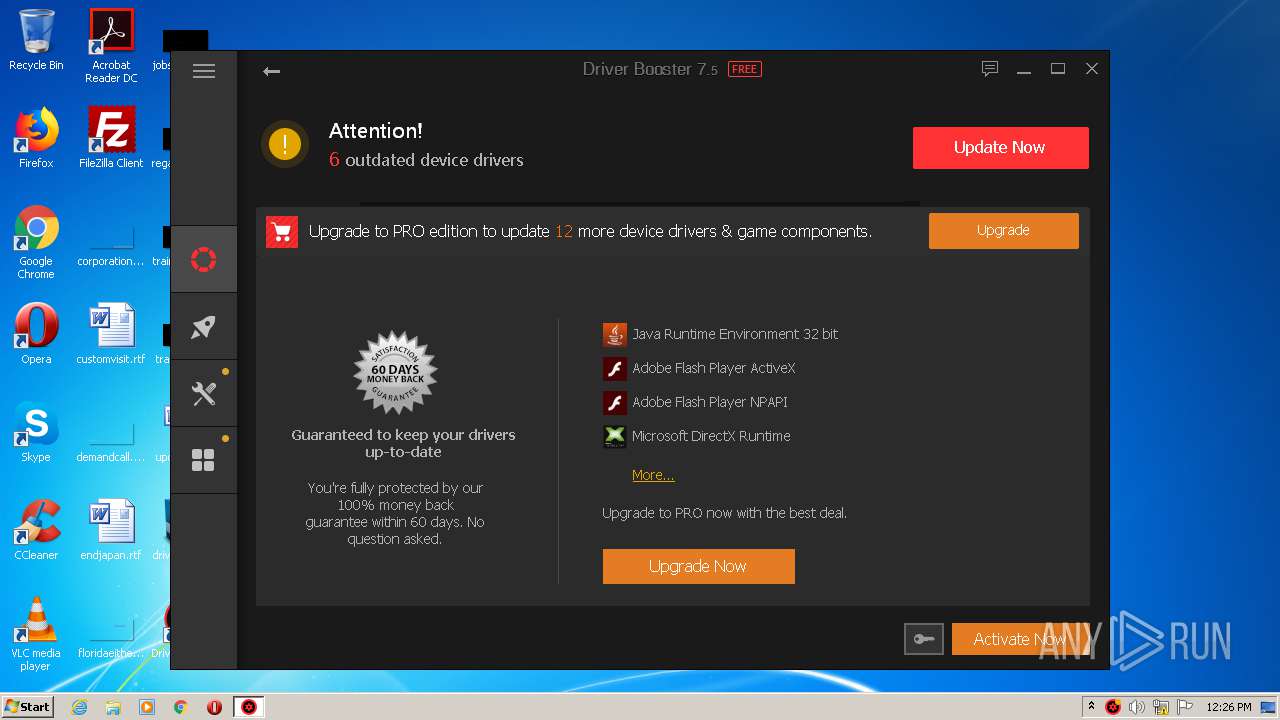Screen dimensions: 1280x720
Task: Close the Driver Booster window
Action: click(1092, 69)
